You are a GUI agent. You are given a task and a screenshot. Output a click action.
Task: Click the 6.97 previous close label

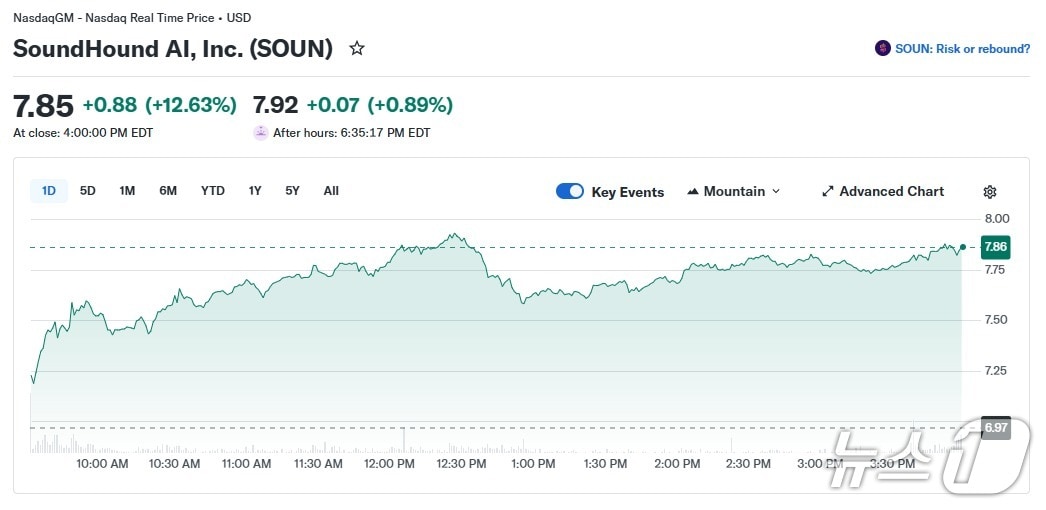[x=995, y=428]
